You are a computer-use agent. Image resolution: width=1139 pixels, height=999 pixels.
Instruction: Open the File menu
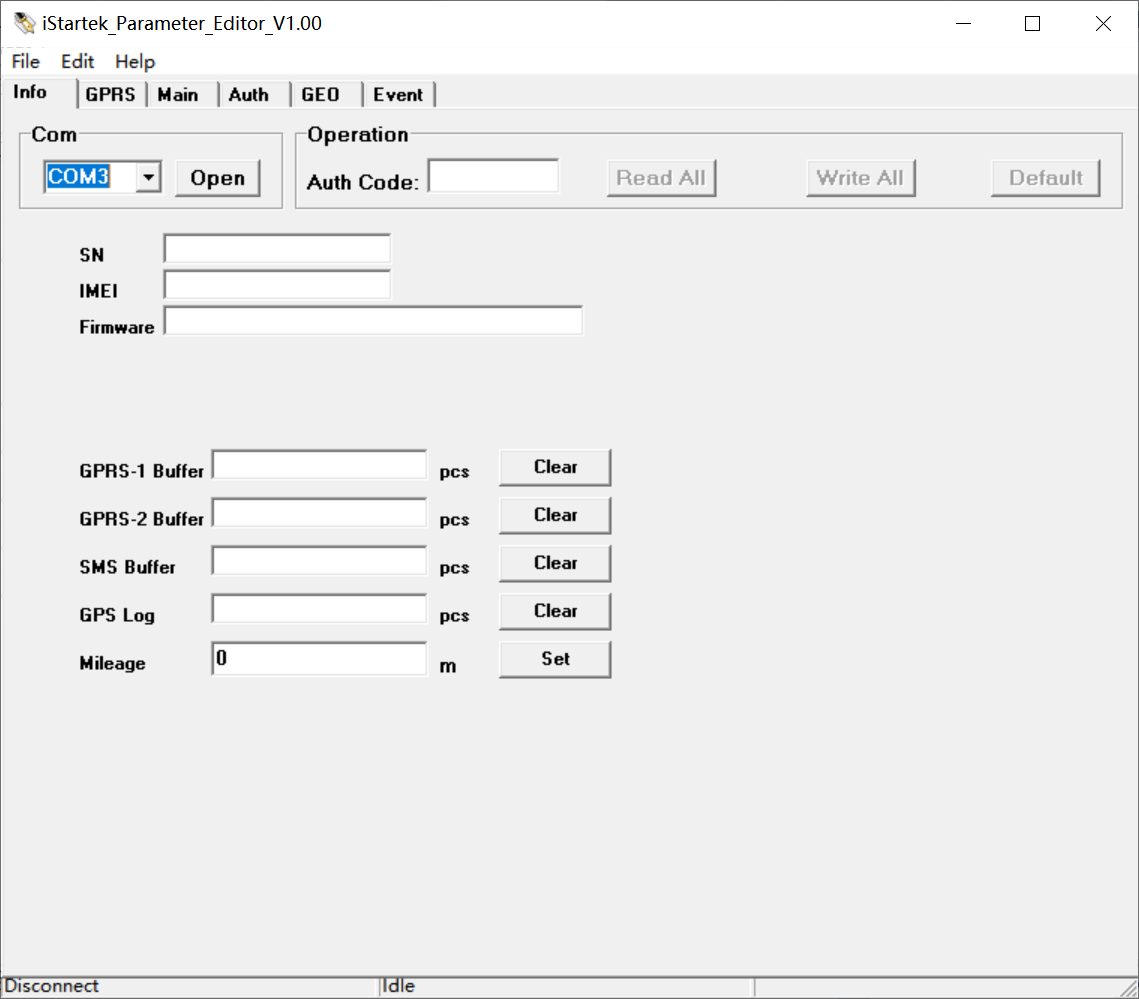pyautogui.click(x=24, y=61)
